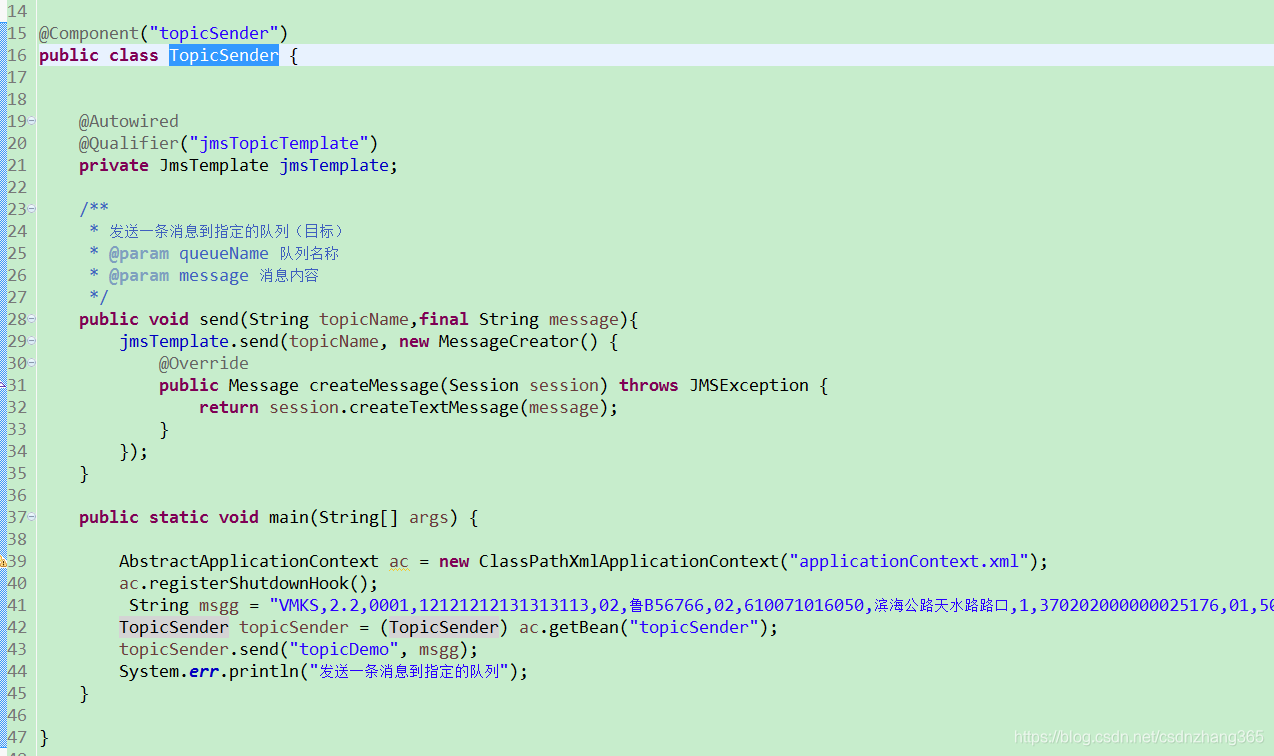Screen dimensions: 1274x756
Task: Collapse the main method fold at line 37
Action: 32,517
